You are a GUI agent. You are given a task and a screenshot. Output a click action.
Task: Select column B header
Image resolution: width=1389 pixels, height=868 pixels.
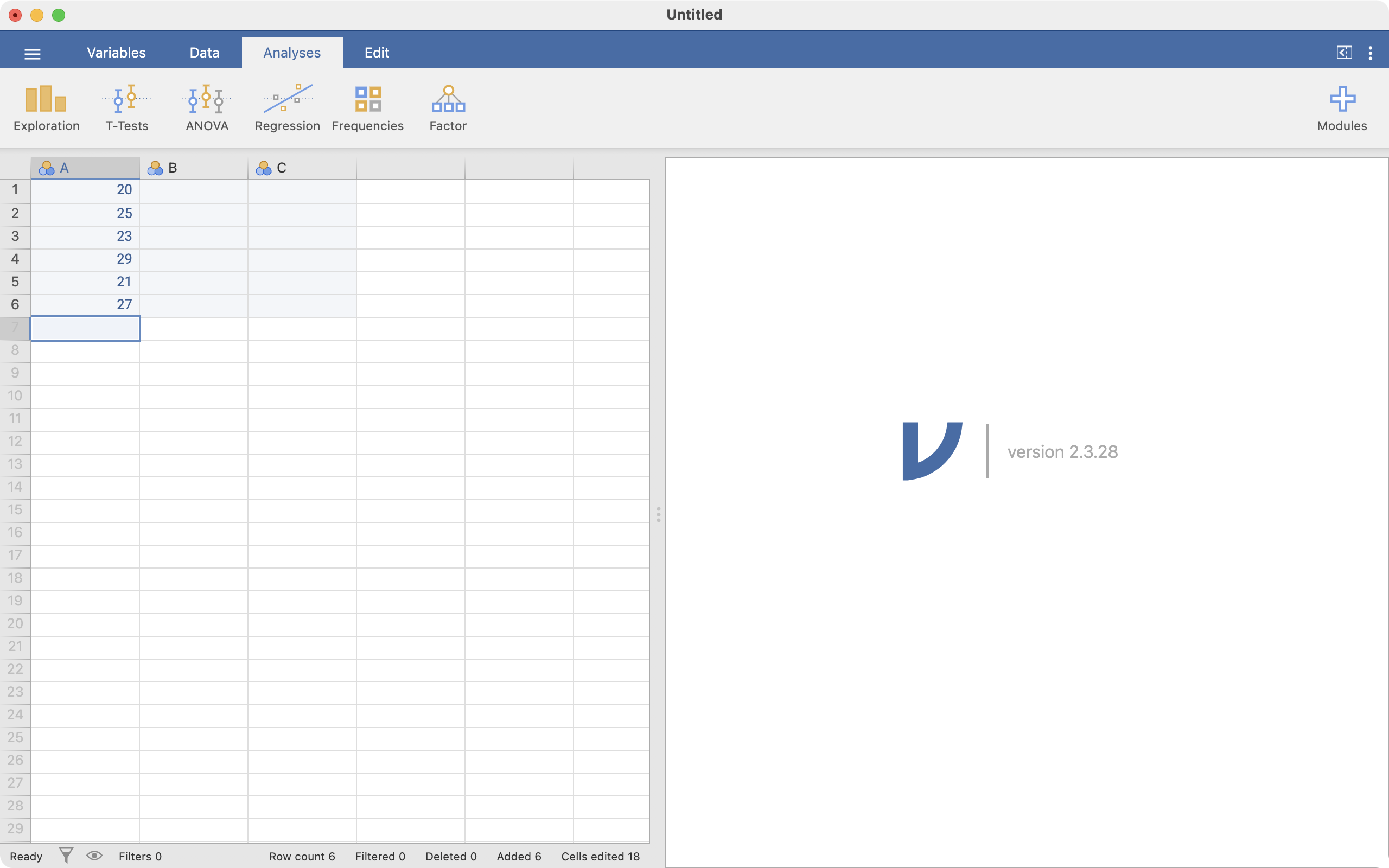click(x=193, y=168)
